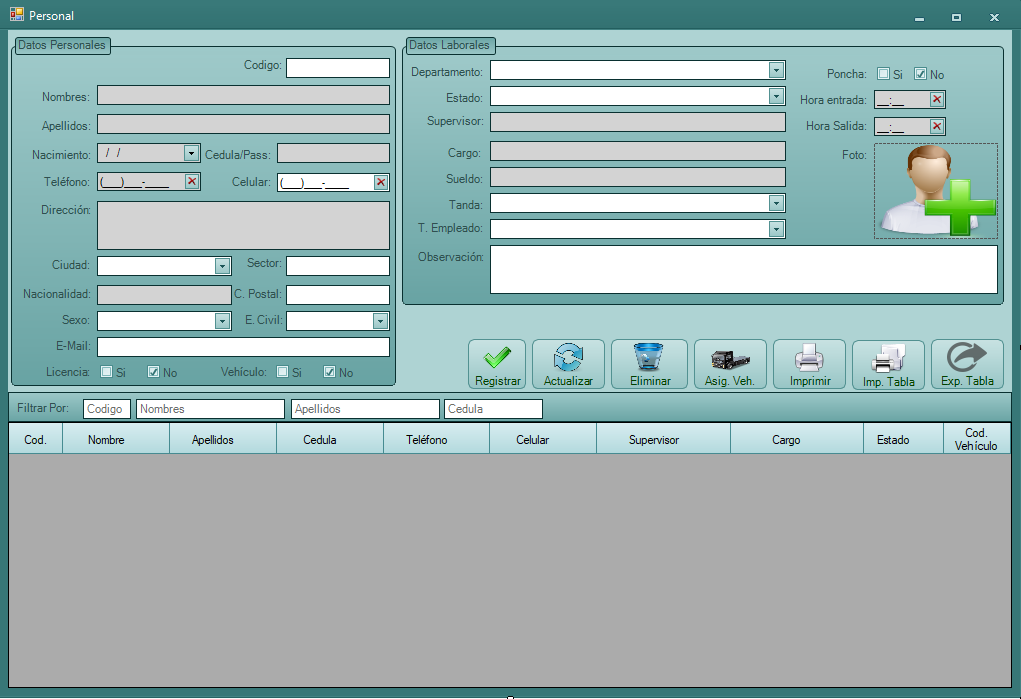The width and height of the screenshot is (1021, 699).
Task: Click the Imprimir printer button
Action: coord(809,365)
